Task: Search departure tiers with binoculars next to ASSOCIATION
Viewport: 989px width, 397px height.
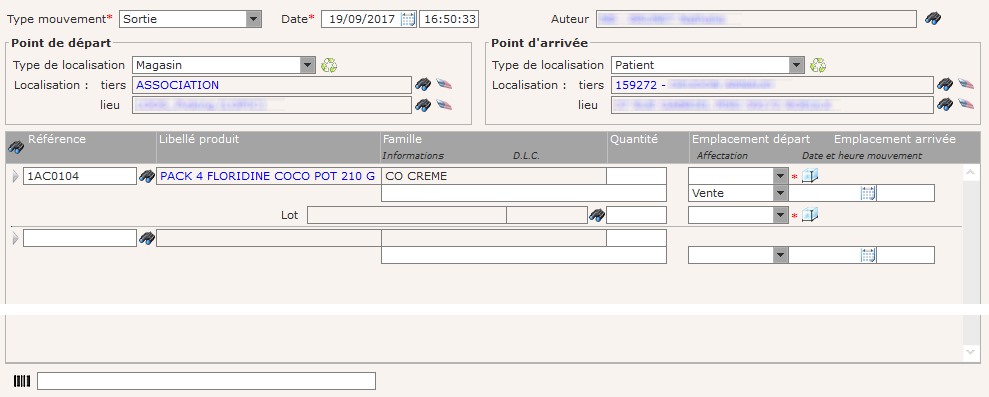Action: (x=423, y=85)
